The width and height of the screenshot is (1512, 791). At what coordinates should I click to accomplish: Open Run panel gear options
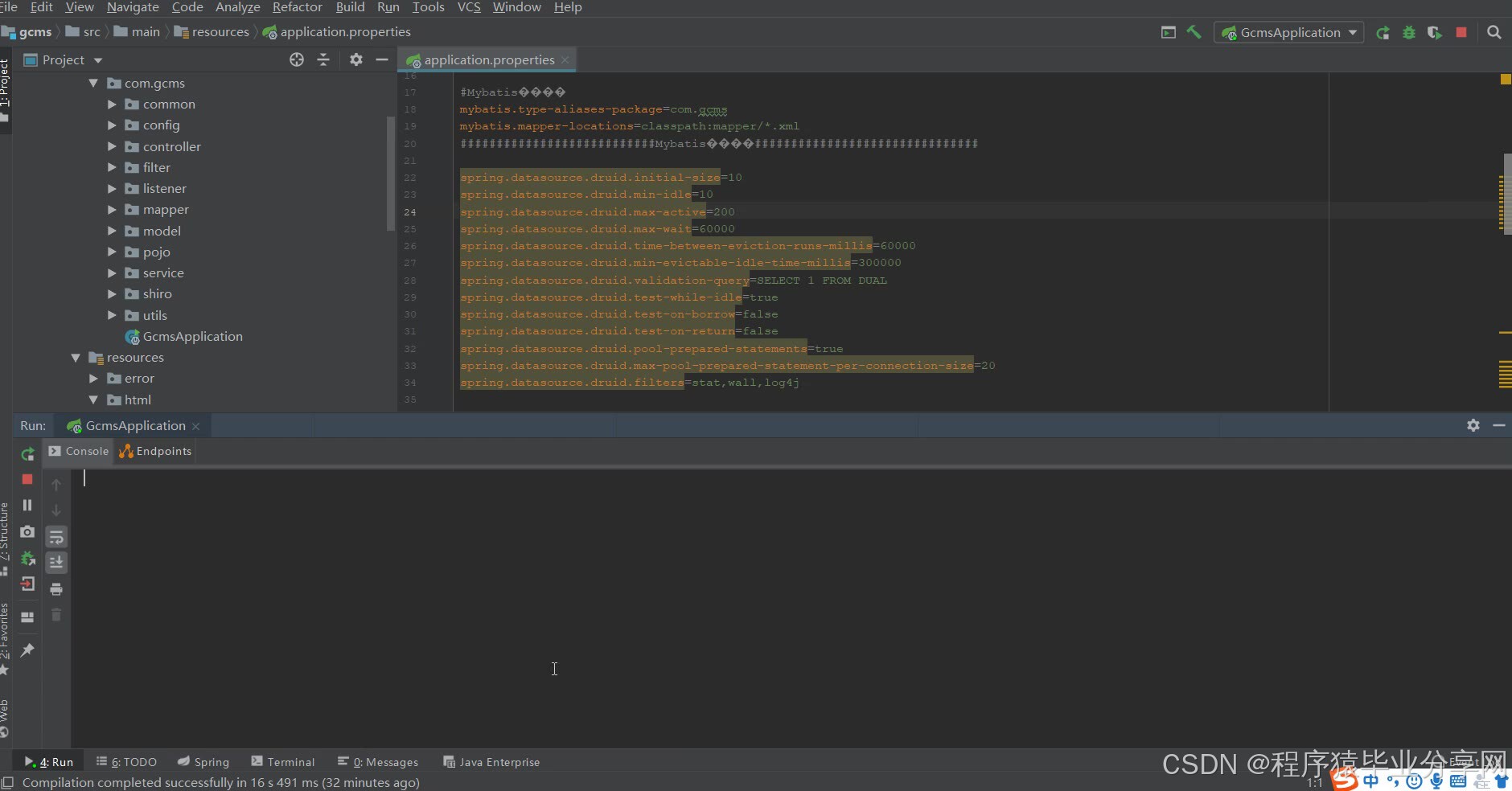click(x=1473, y=425)
